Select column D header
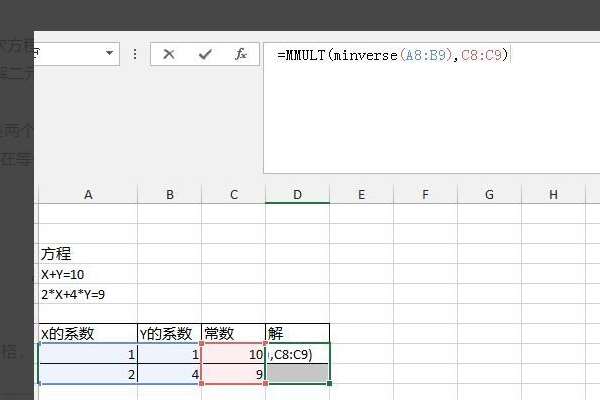 297,194
